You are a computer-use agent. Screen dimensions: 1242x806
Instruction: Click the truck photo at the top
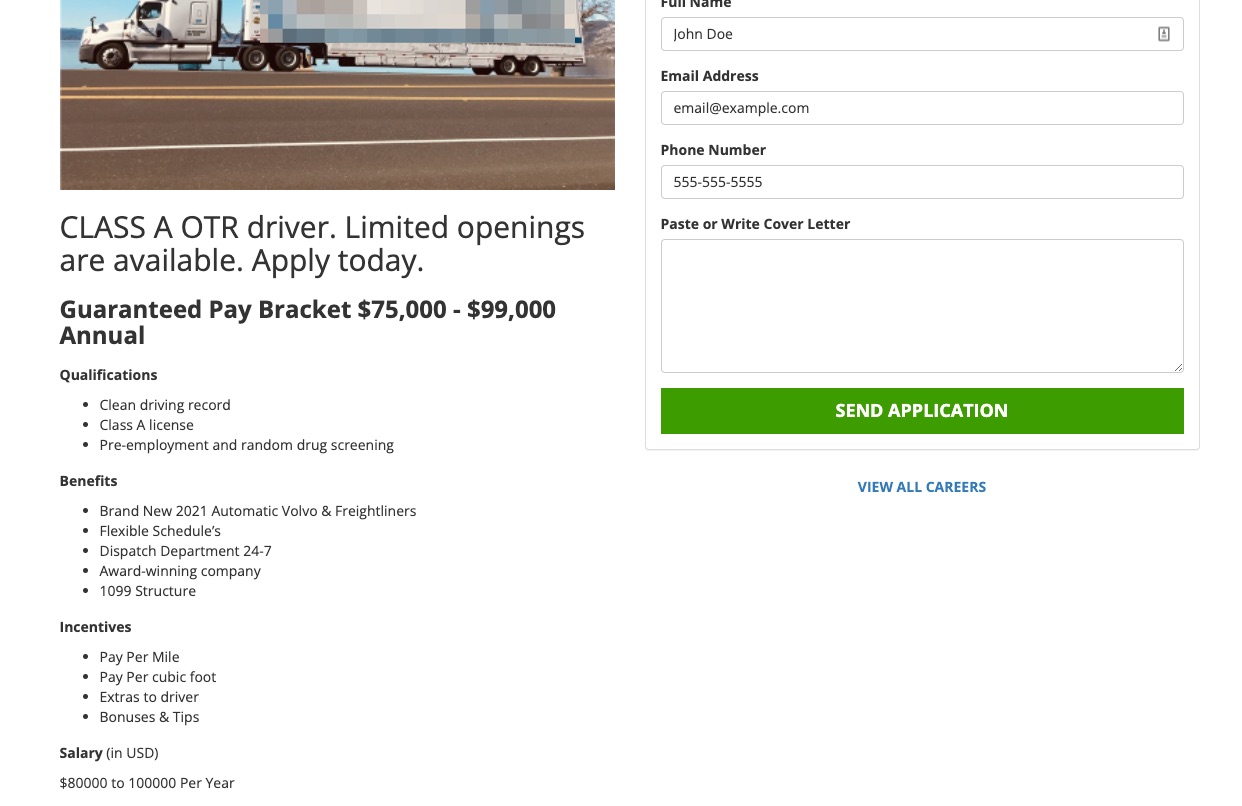pyautogui.click(x=337, y=95)
